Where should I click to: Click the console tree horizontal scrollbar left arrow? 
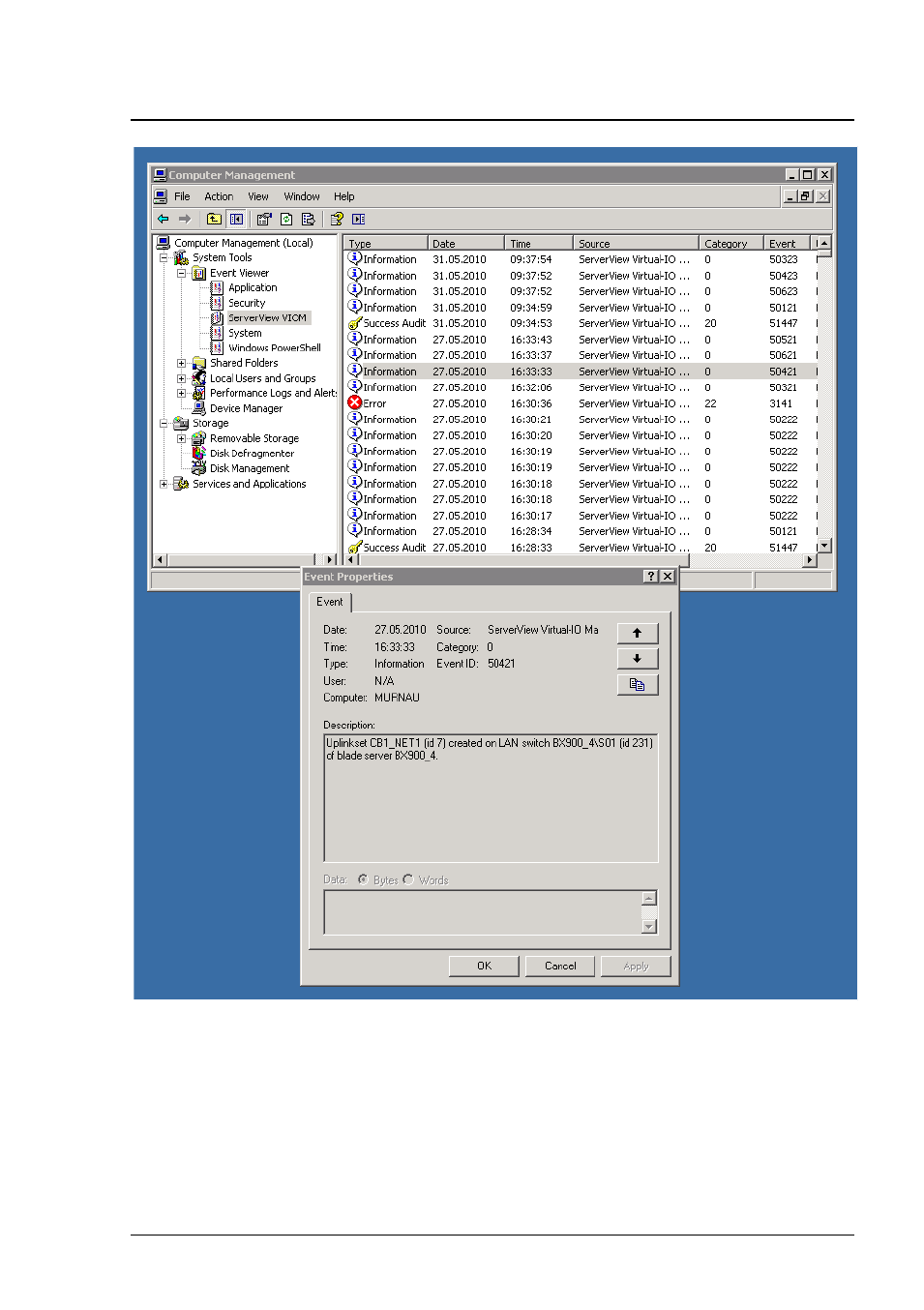(161, 560)
